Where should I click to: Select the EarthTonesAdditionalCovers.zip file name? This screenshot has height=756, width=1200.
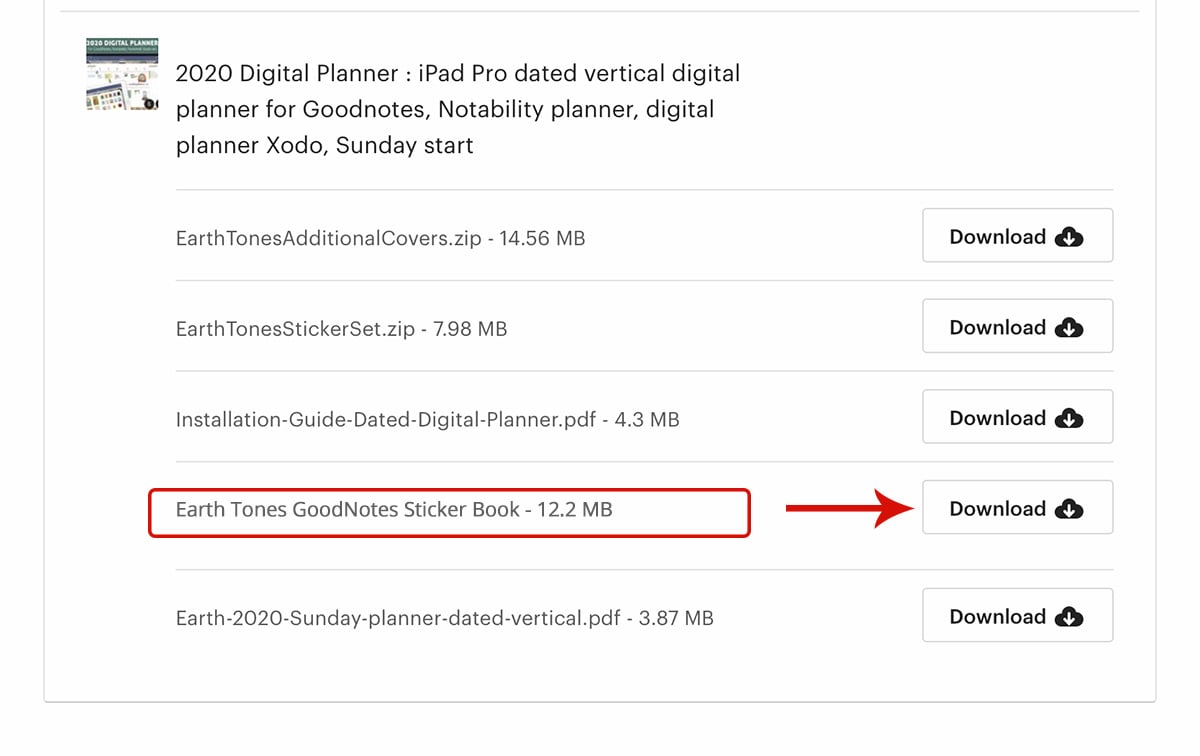[x=328, y=239]
